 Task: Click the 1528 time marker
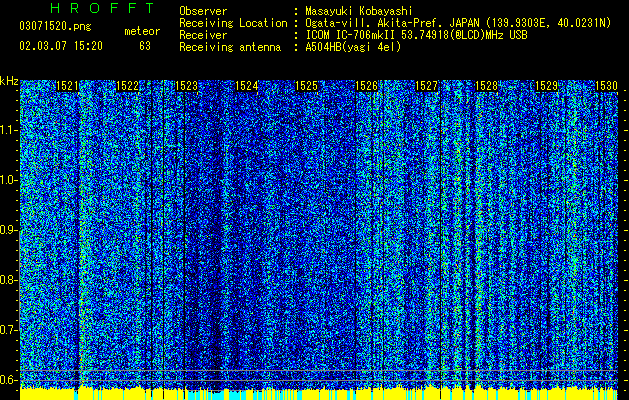(486, 86)
